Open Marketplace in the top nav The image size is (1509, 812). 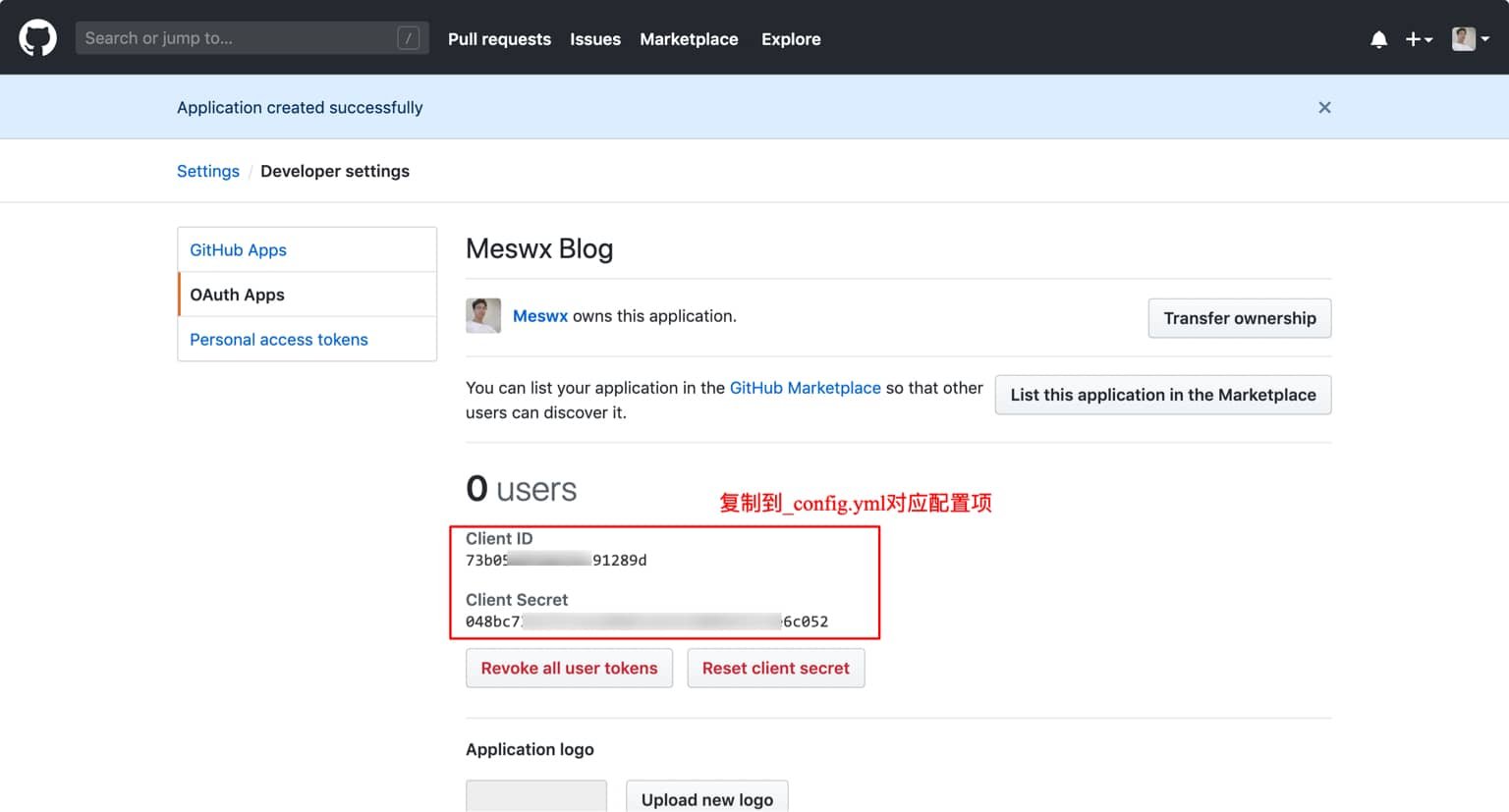(689, 39)
